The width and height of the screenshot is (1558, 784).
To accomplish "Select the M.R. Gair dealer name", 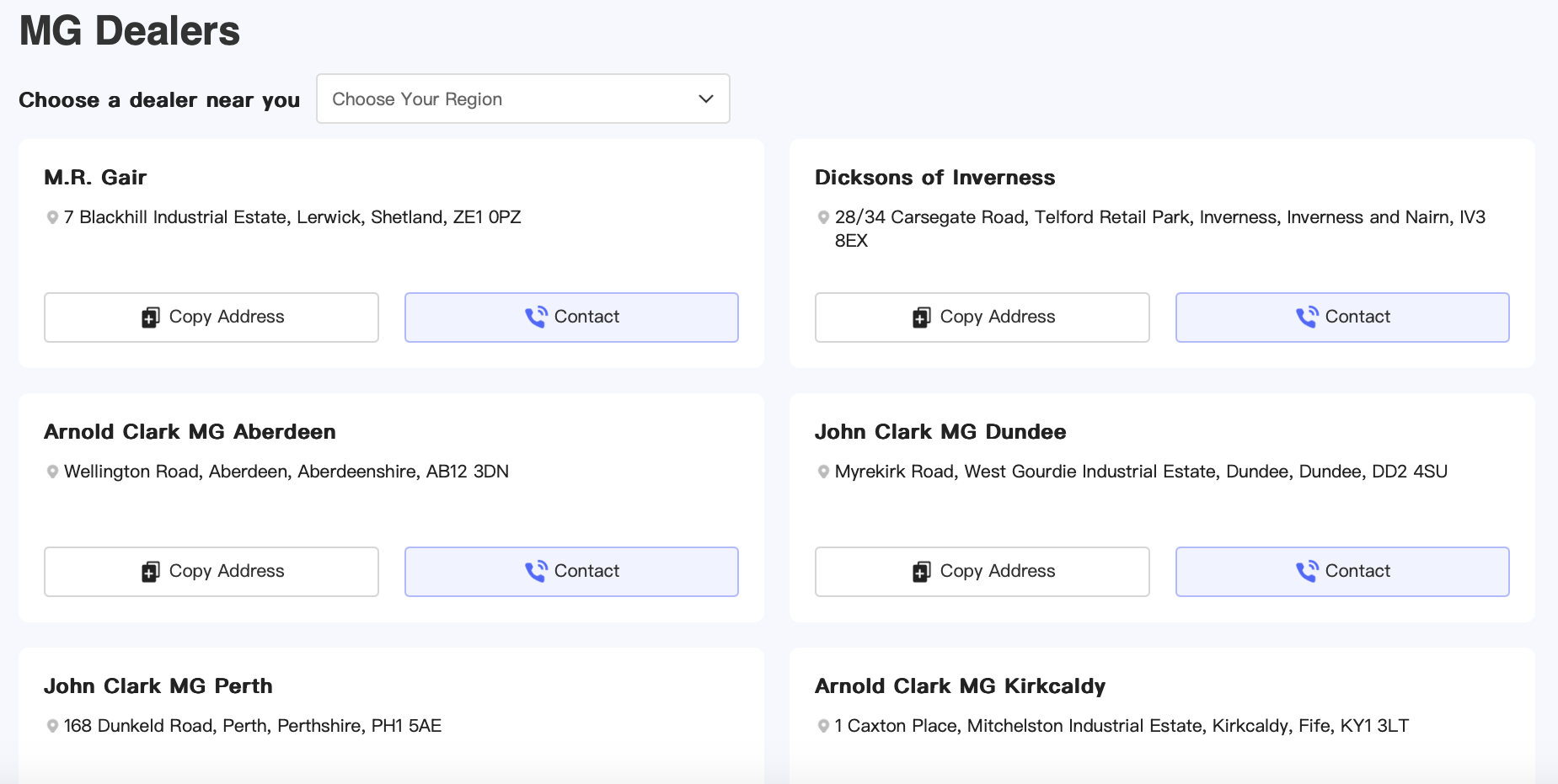I will 95,178.
